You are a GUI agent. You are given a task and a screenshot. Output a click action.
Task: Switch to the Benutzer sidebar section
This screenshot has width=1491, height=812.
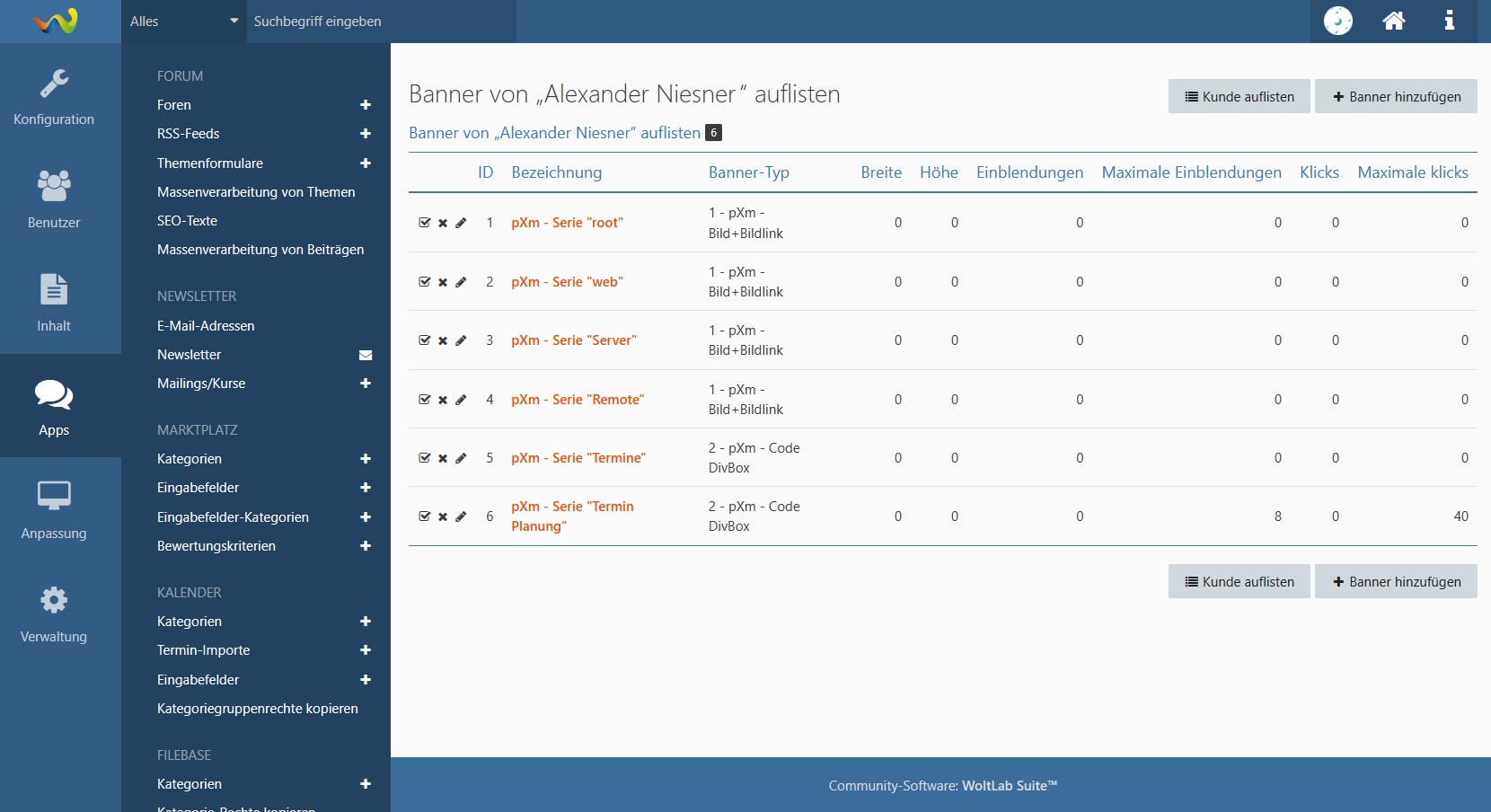pyautogui.click(x=54, y=199)
